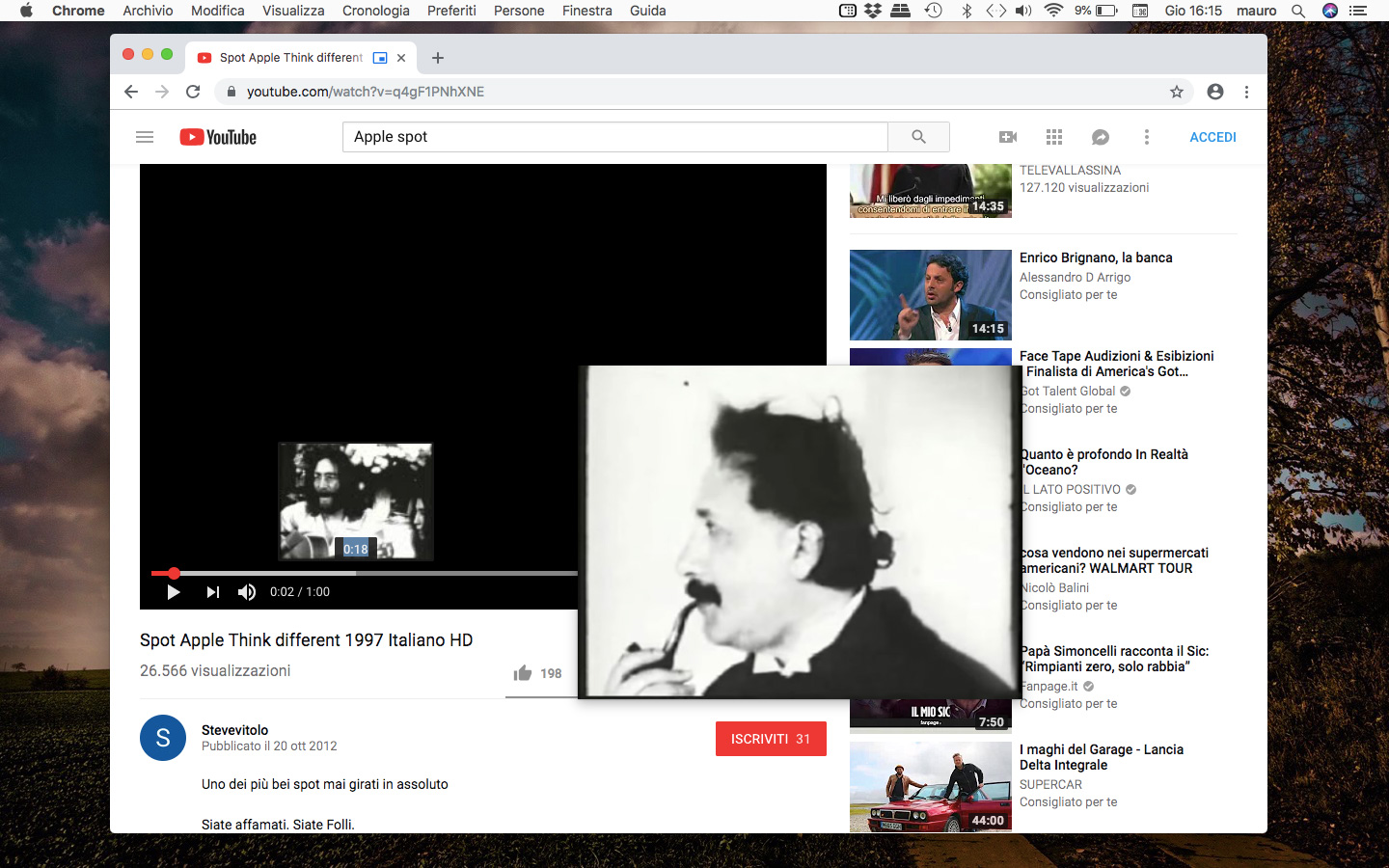Click the Wi-Fi icon in the menu bar

pyautogui.click(x=1052, y=11)
